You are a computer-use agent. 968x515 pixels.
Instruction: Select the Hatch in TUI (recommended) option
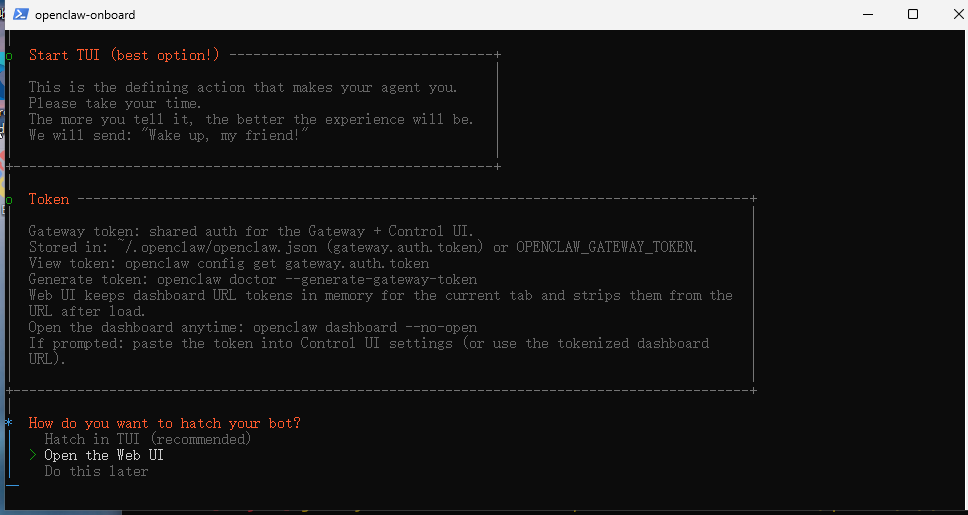point(147,439)
